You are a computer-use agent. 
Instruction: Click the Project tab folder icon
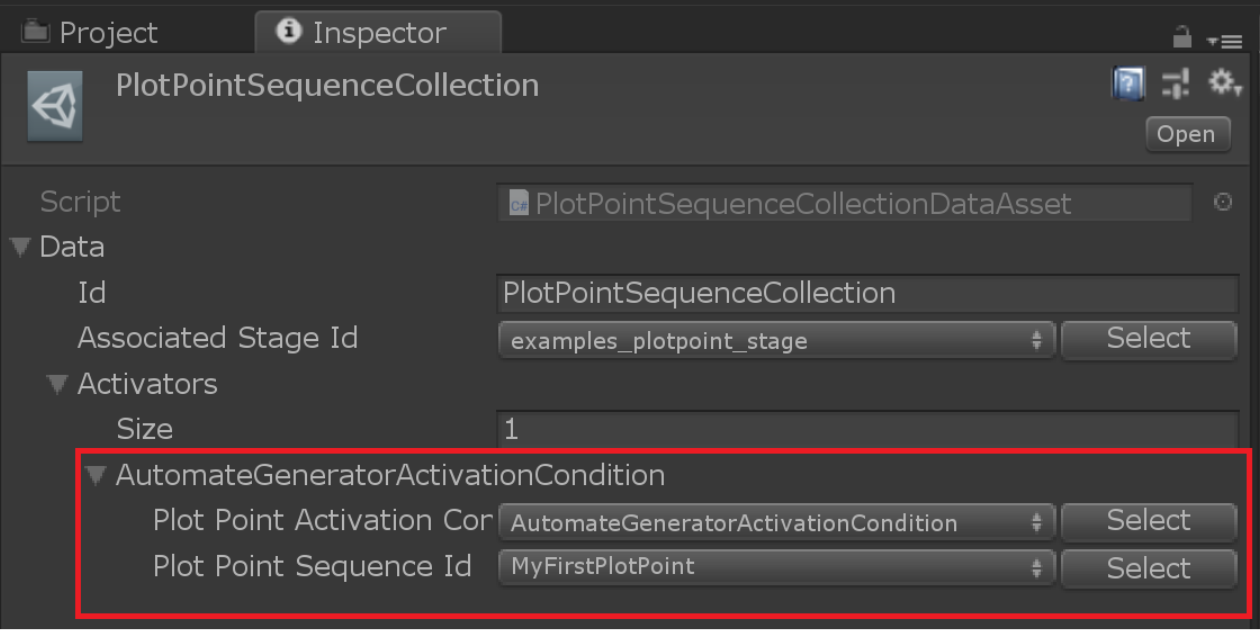[x=35, y=32]
